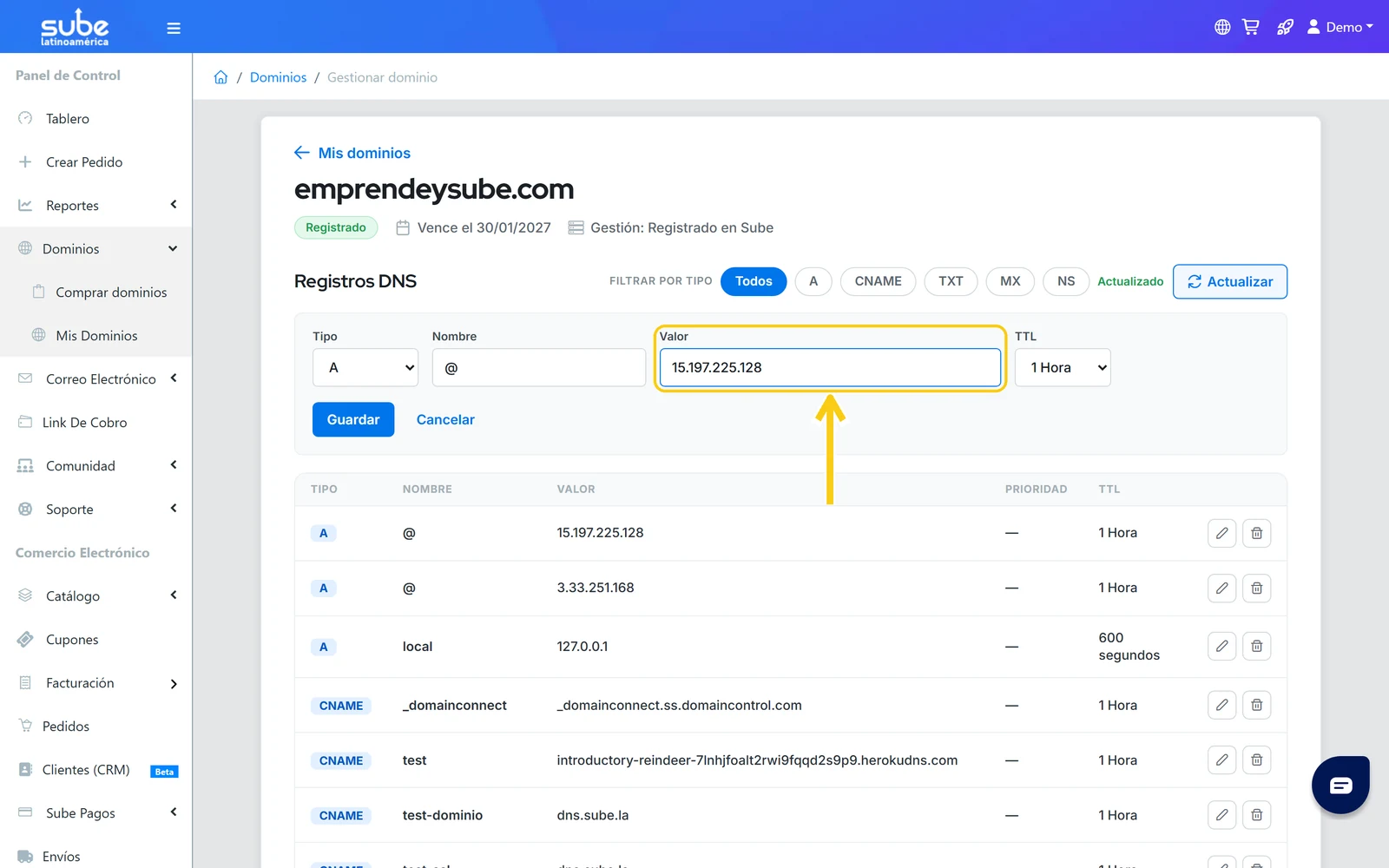Delete the test-dominio CNAME record

[x=1256, y=815]
